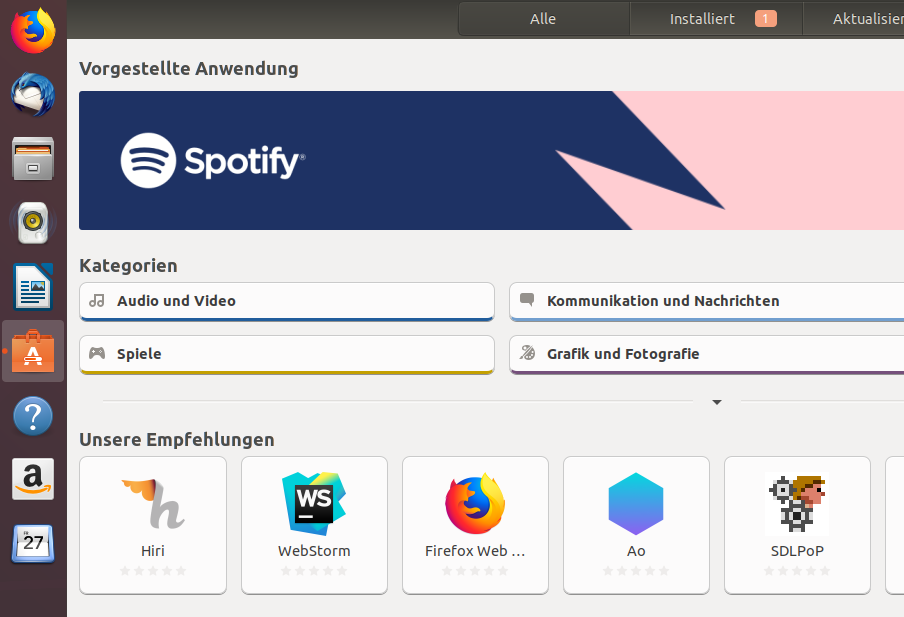This screenshot has height=617, width=904.
Task: Click the SDLPoP pixel character icon
Action: point(797,503)
